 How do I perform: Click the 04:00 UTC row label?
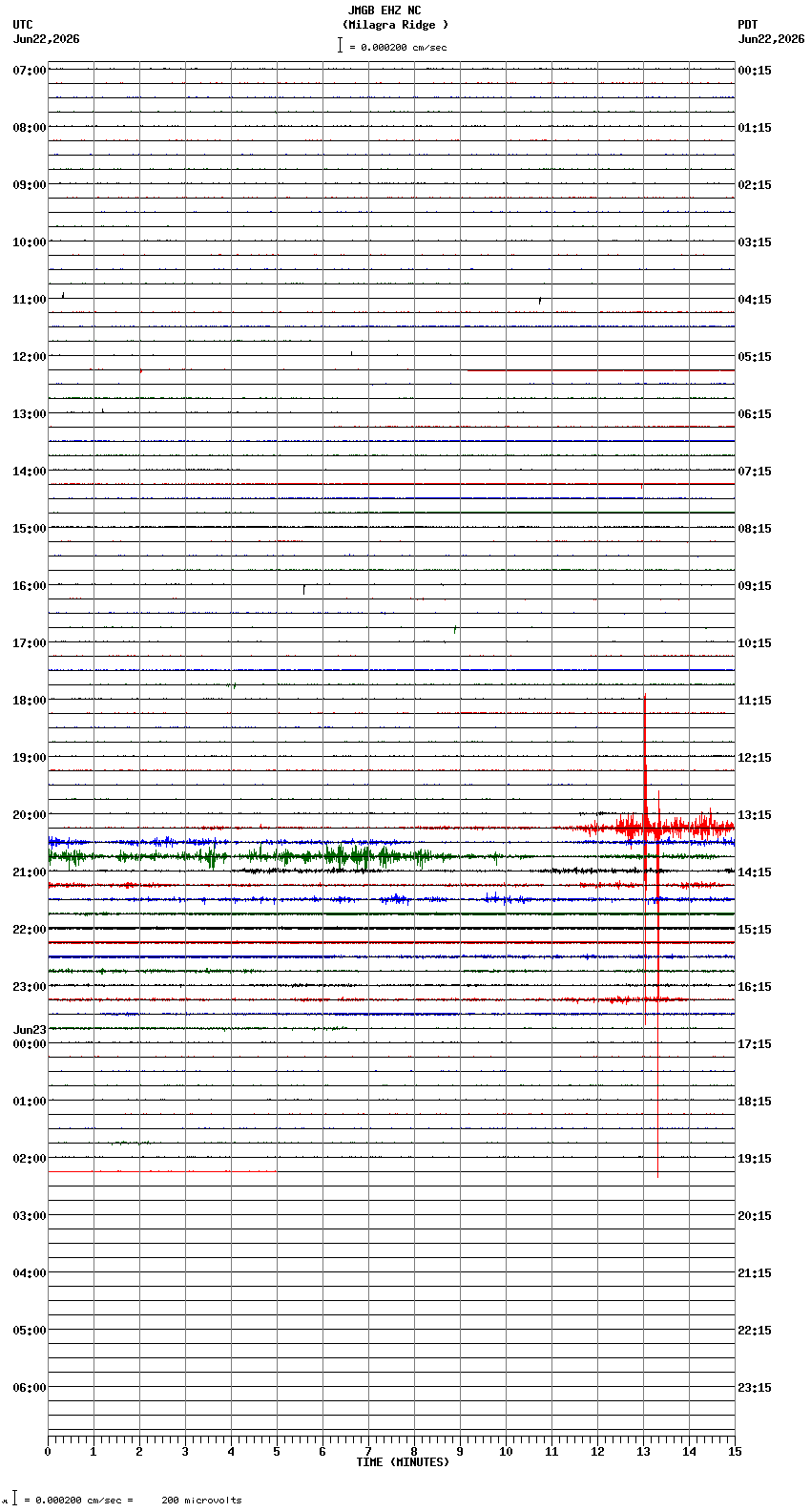30,1273
